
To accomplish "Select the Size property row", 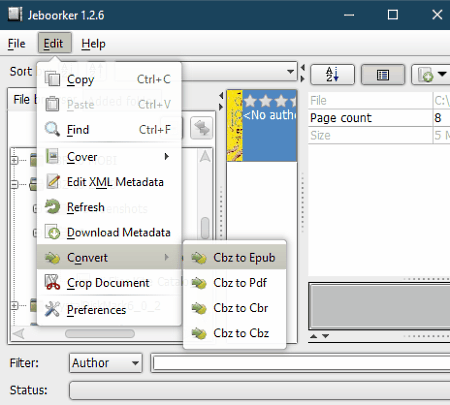I will [379, 135].
